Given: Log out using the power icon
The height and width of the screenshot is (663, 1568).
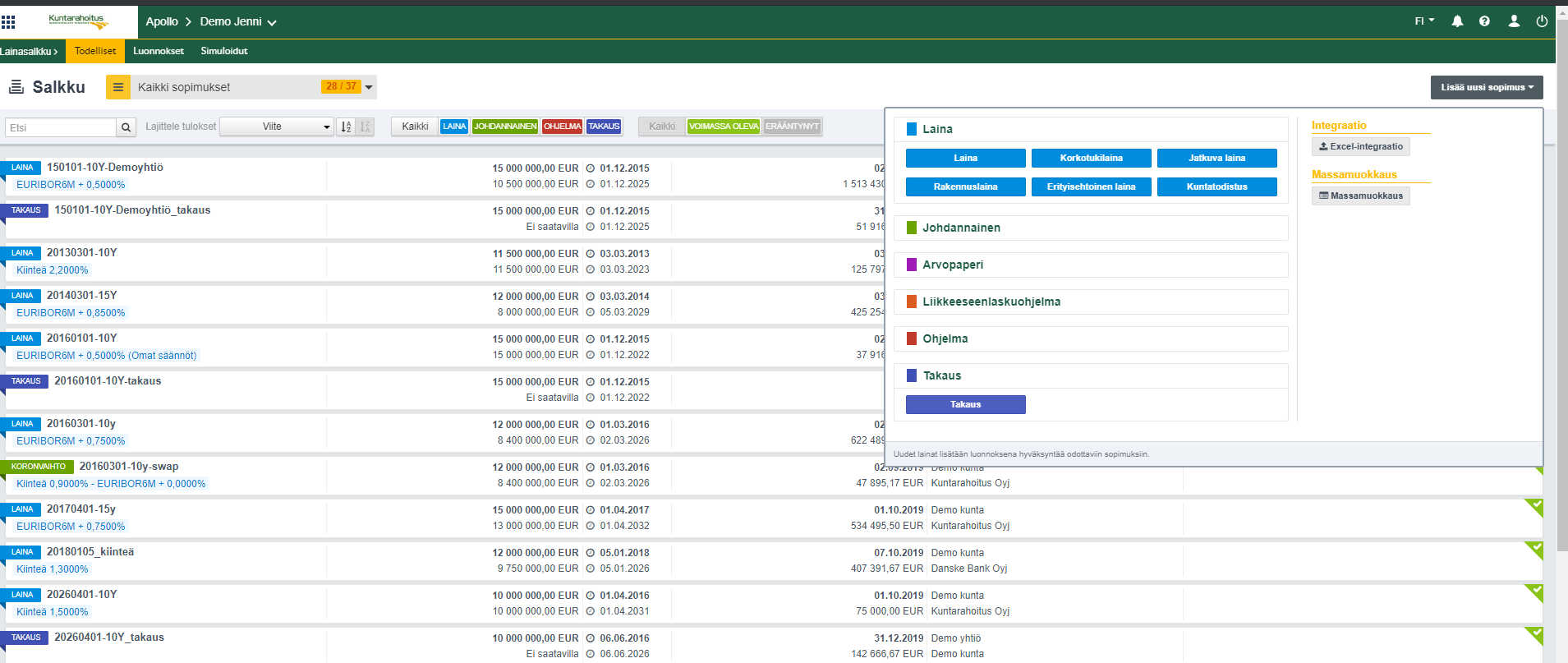Looking at the screenshot, I should point(1542,21).
